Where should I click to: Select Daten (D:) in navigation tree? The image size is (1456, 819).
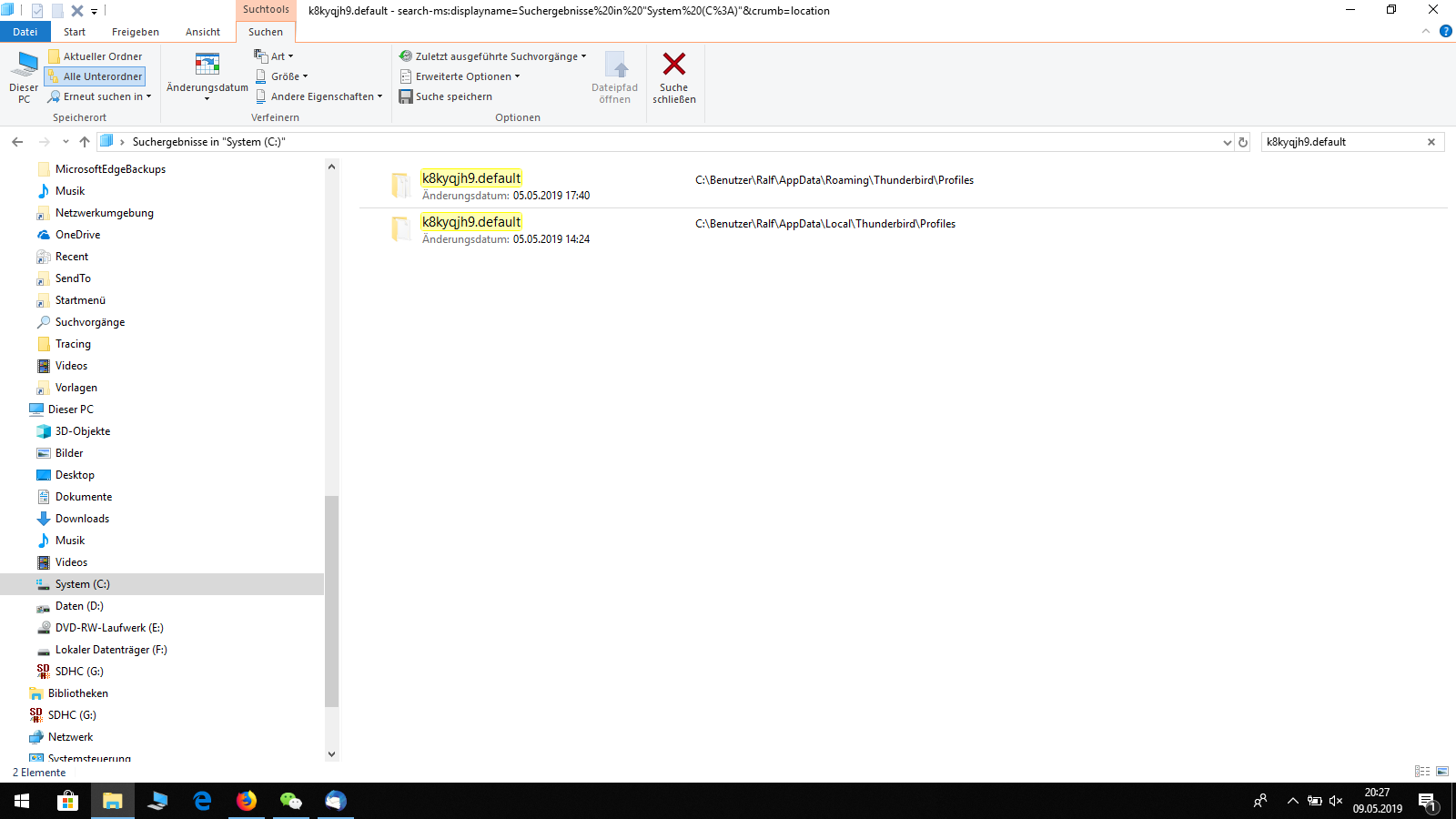[x=79, y=606]
